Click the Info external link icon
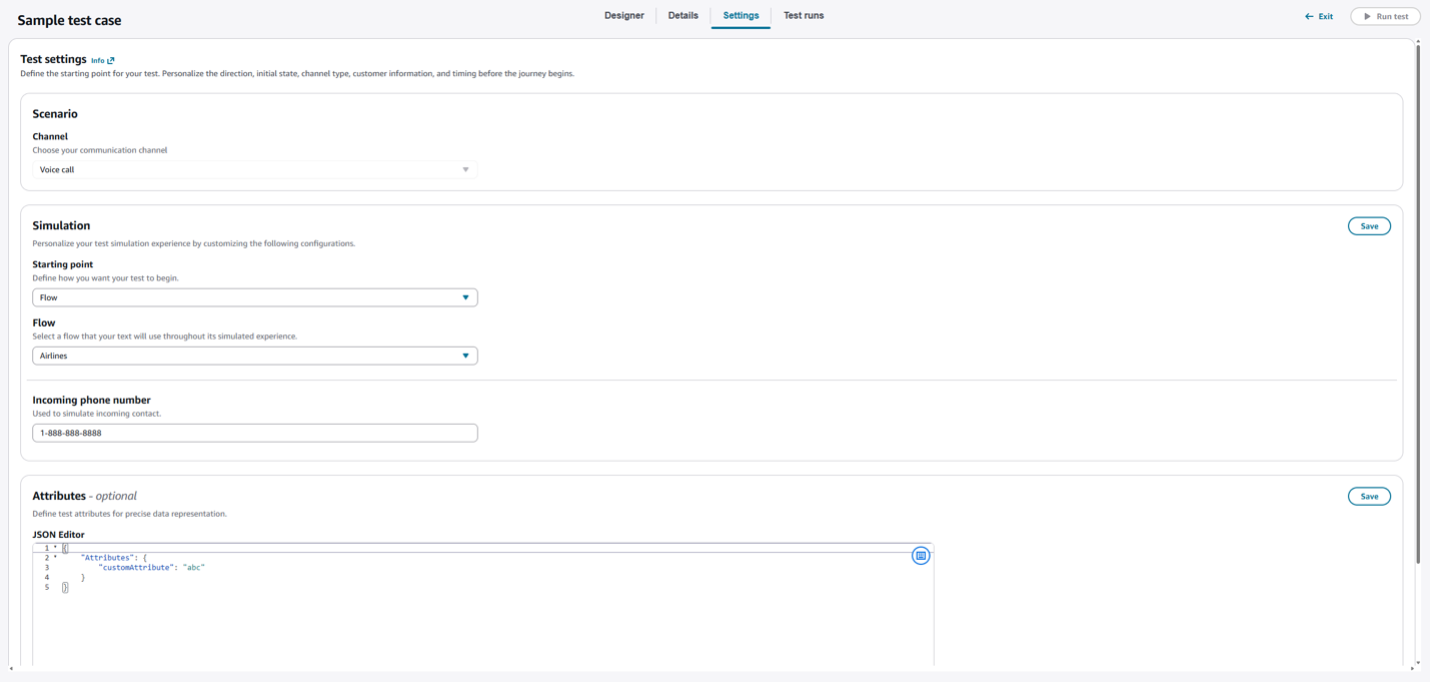 (111, 61)
